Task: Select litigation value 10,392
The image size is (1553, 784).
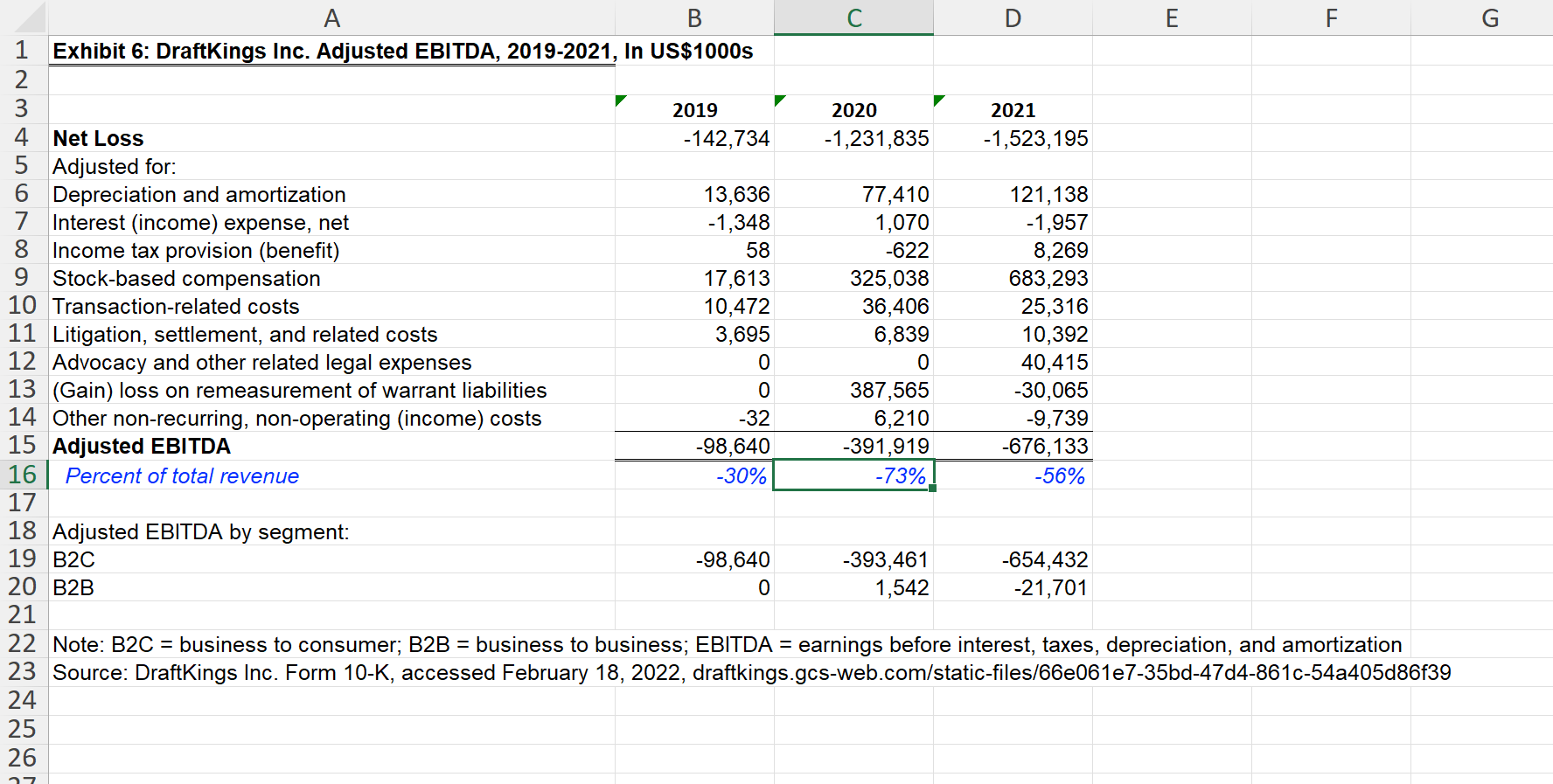Action: 1013,334
